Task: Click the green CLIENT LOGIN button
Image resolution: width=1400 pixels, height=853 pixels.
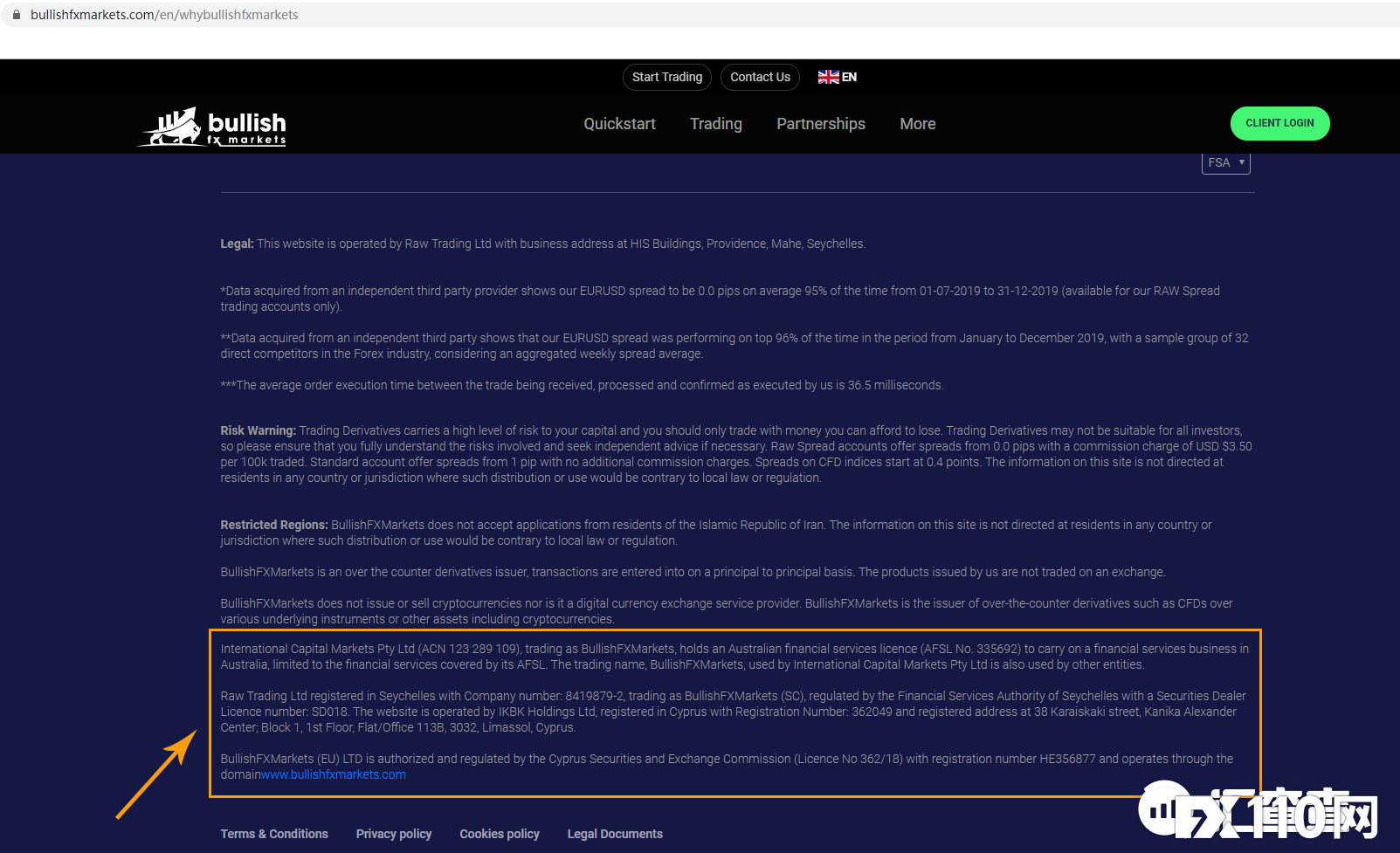Action: (1279, 123)
